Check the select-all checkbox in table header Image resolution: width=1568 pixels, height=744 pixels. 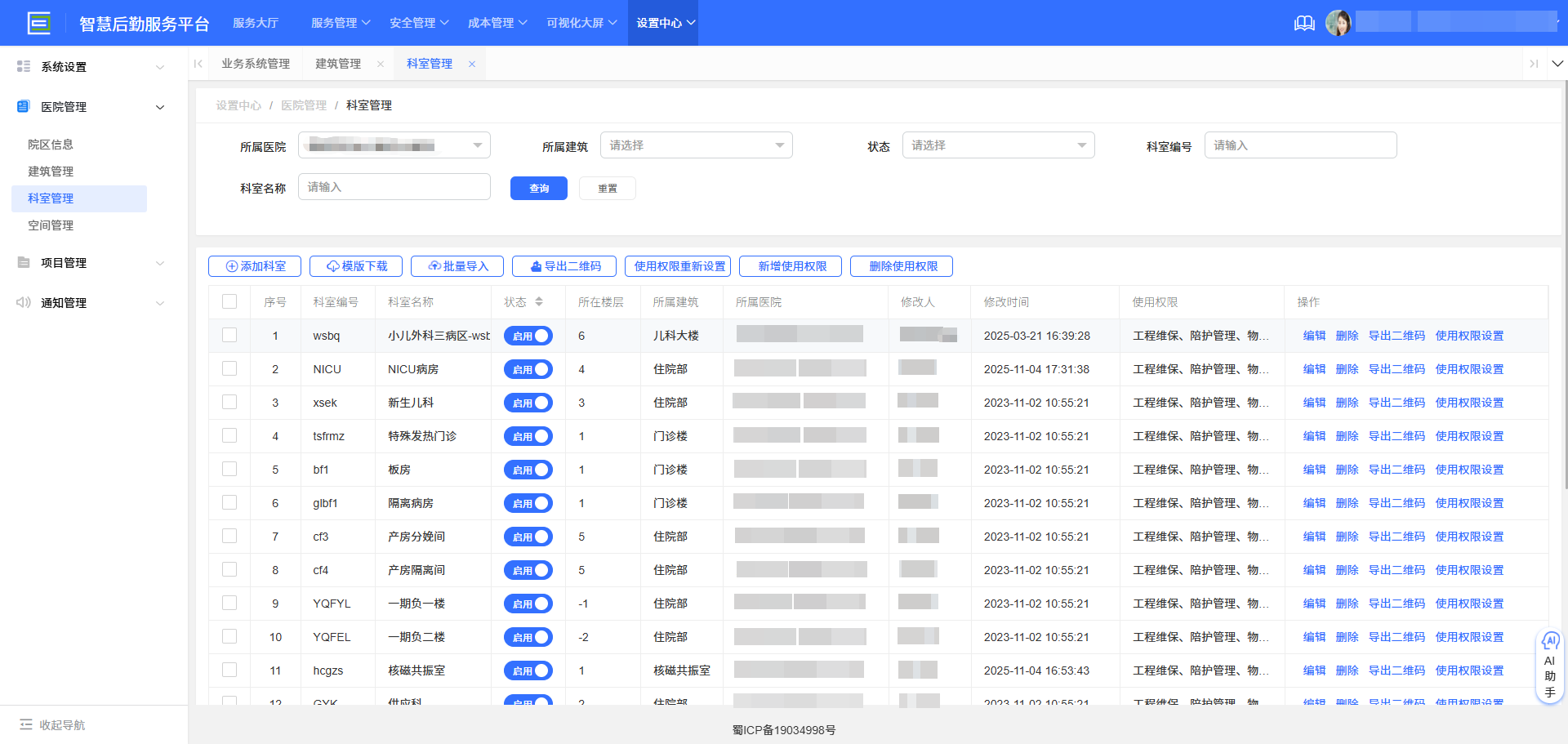pyautogui.click(x=229, y=302)
